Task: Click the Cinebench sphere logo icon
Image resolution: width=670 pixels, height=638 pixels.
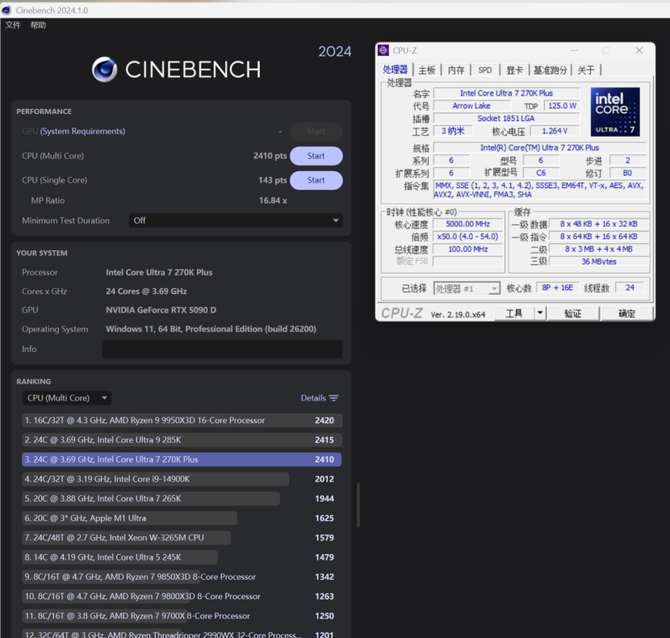Action: coord(104,69)
